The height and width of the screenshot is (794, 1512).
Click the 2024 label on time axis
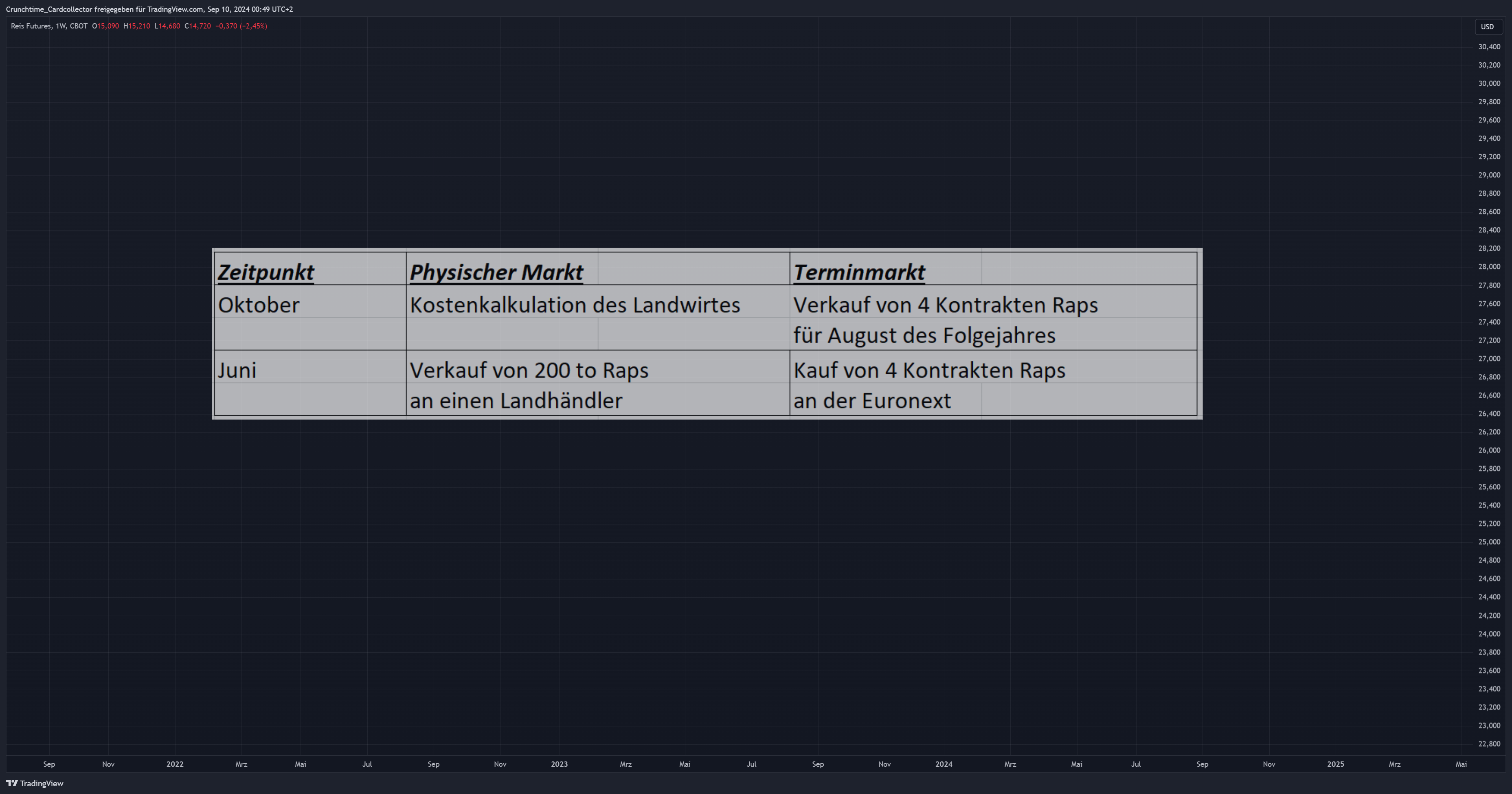(x=944, y=764)
